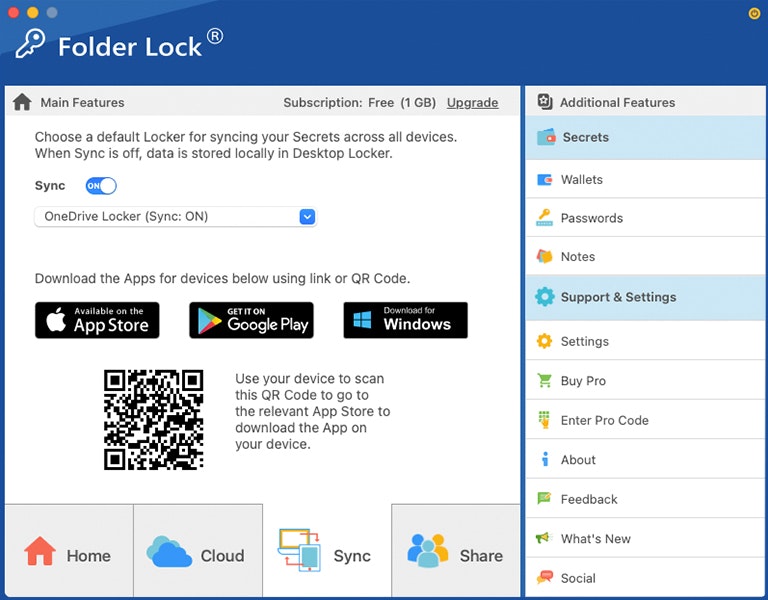Screen dimensions: 768x600
Task: Click the Additional Features heading text
Action: 618,102
